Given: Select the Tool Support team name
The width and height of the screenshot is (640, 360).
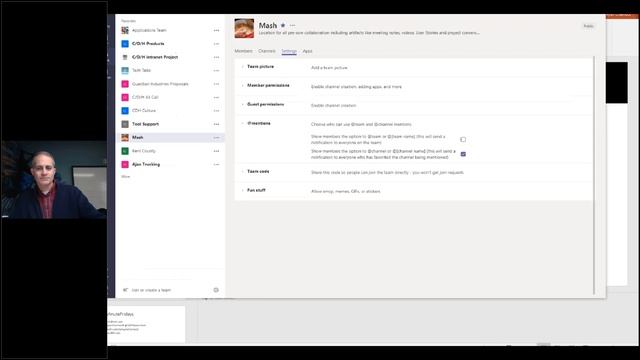Looking at the screenshot, I should (145, 124).
